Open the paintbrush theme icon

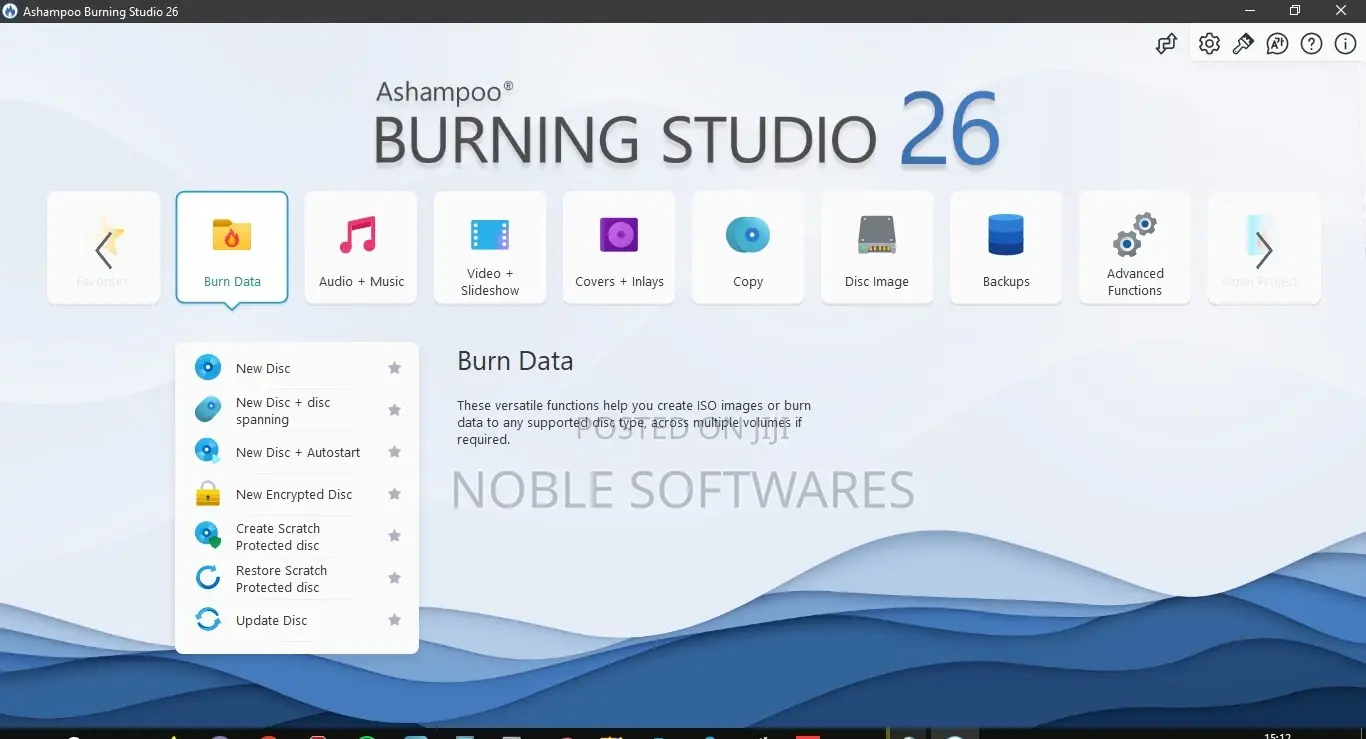(1243, 44)
